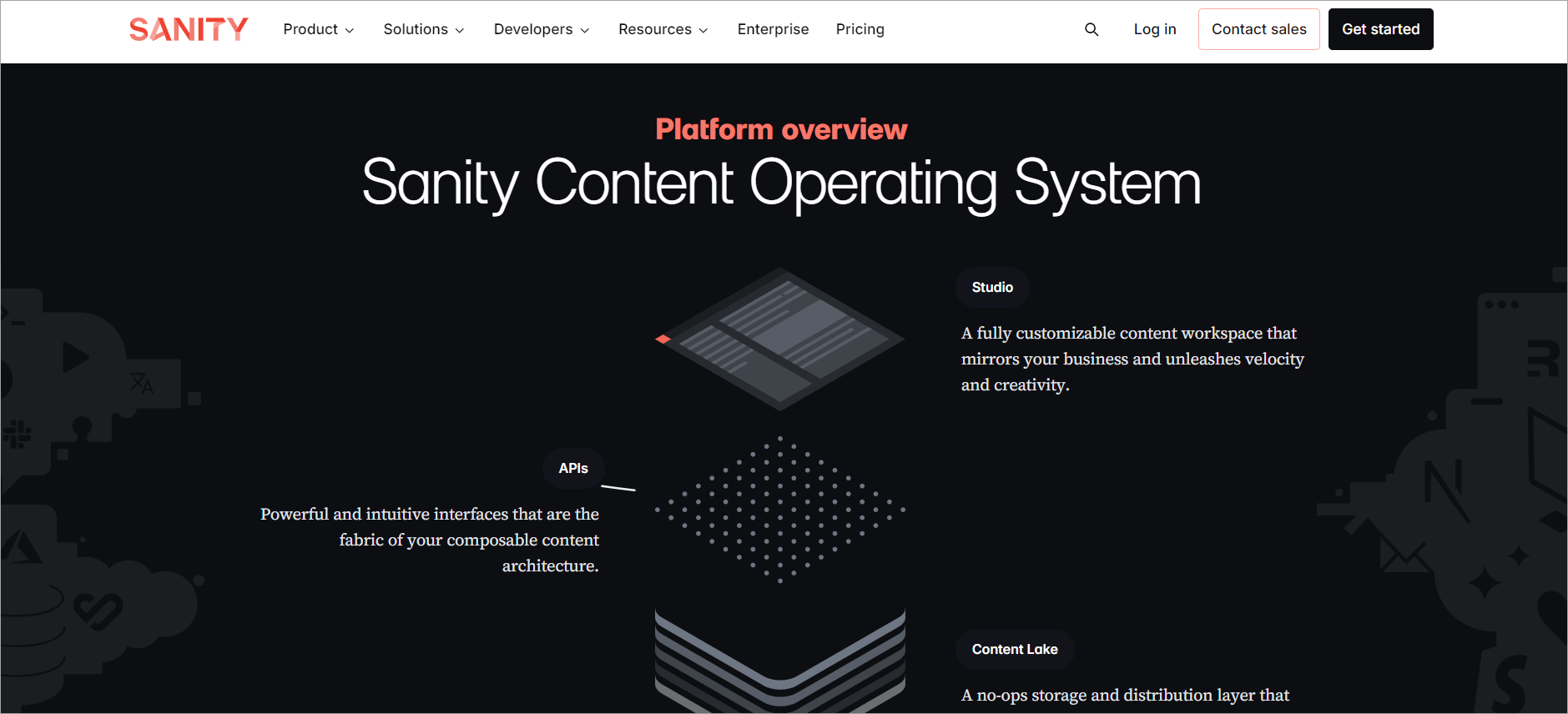Expand the Solutions menu
The height and width of the screenshot is (714, 1568).
[424, 29]
